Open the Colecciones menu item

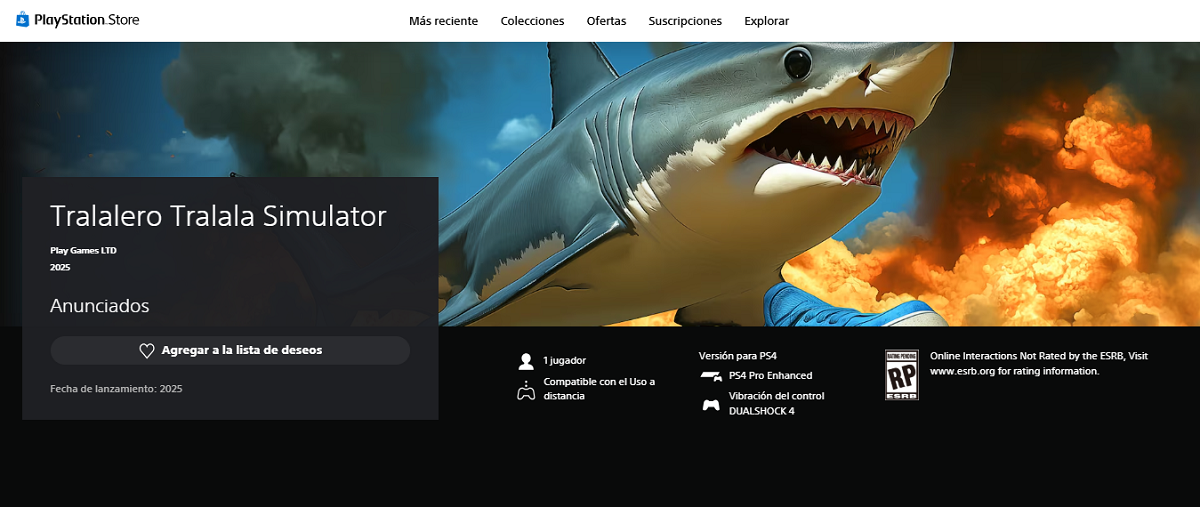[532, 21]
